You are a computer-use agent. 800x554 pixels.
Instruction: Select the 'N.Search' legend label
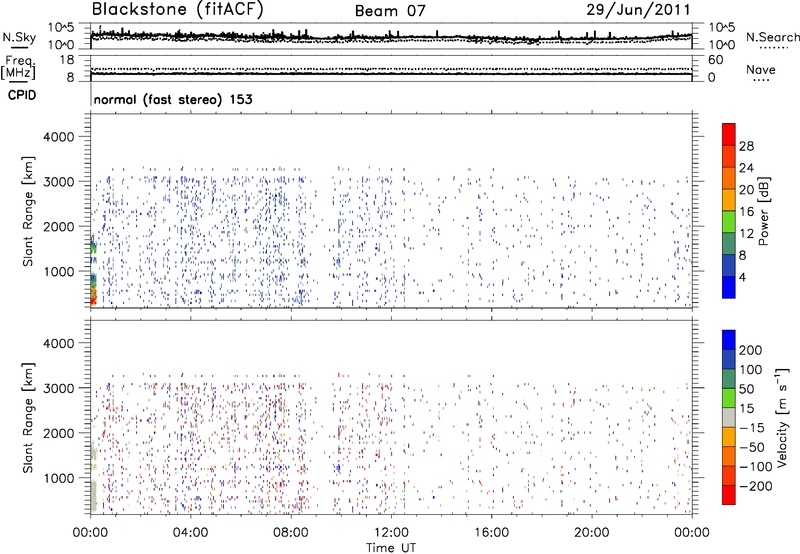pyautogui.click(x=772, y=37)
